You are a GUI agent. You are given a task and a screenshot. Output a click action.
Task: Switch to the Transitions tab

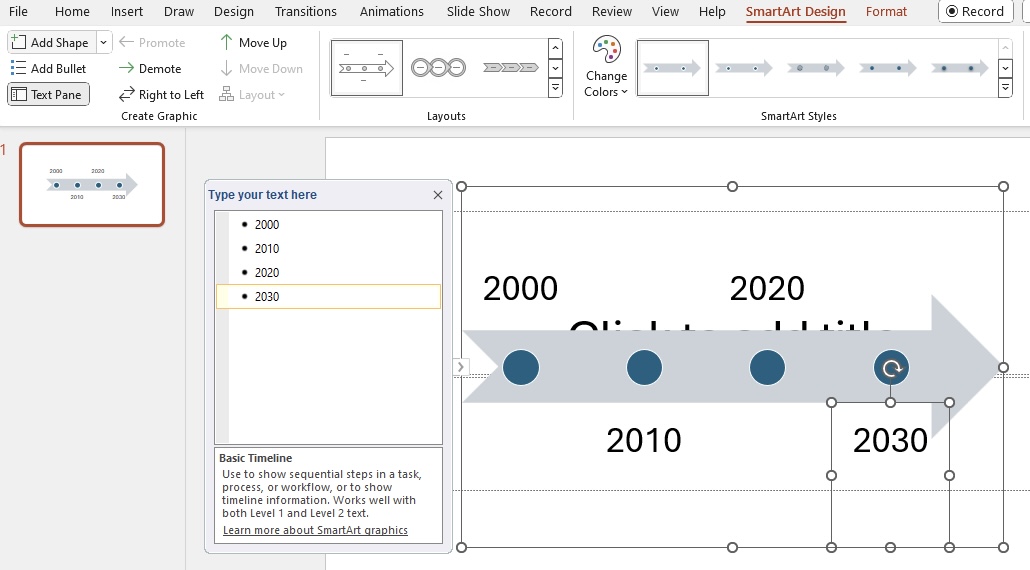[x=305, y=12]
